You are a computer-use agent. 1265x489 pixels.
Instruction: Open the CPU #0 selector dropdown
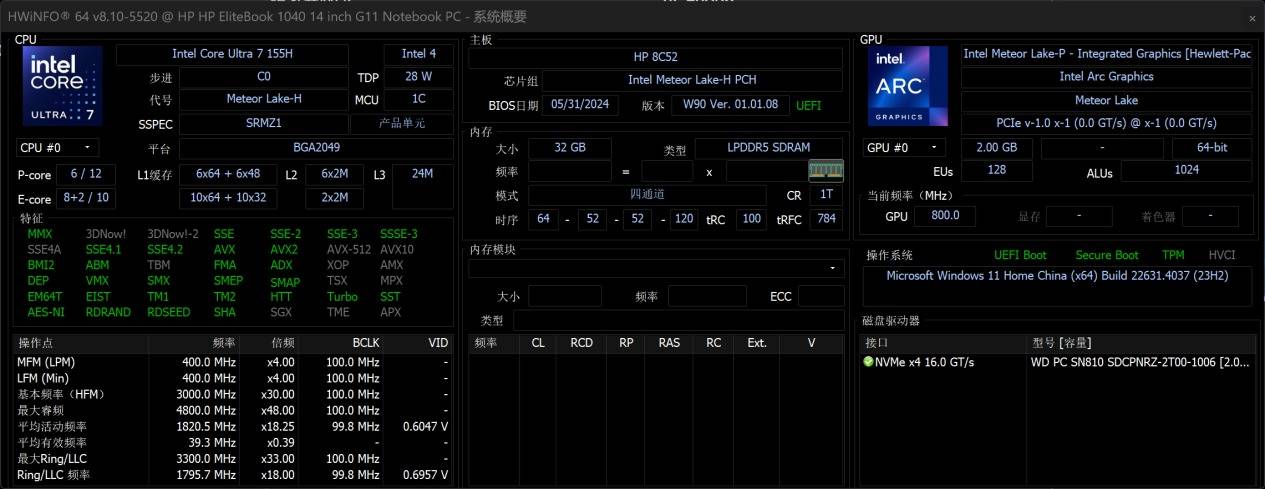pos(59,148)
